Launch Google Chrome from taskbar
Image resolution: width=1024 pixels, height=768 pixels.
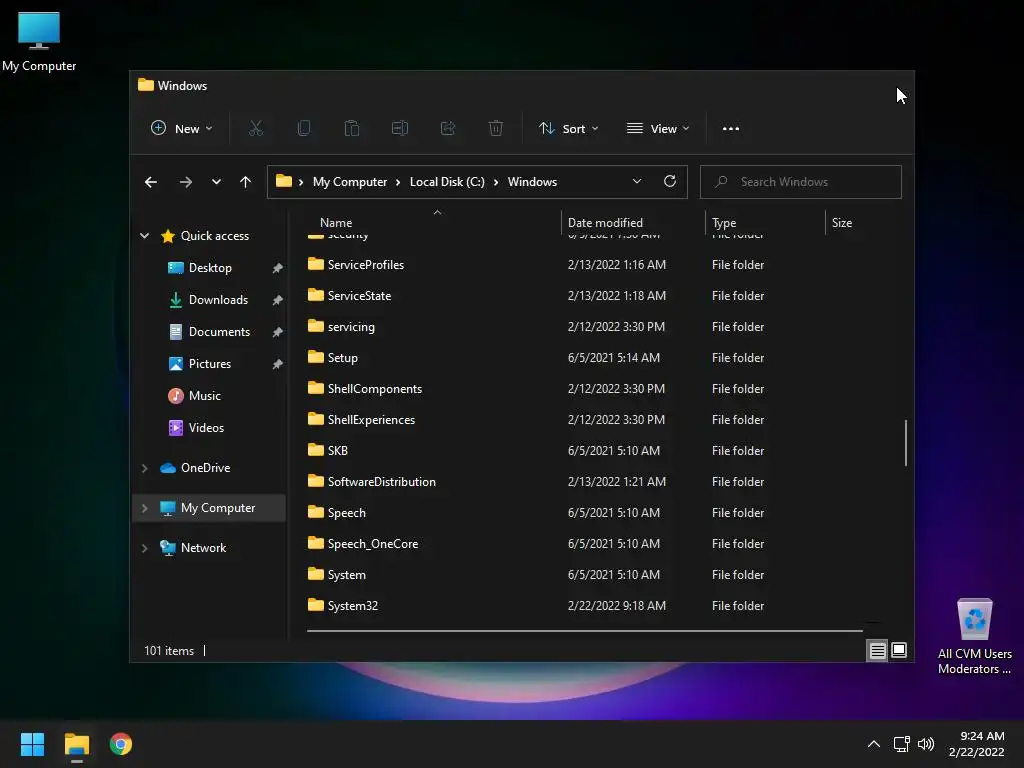121,744
